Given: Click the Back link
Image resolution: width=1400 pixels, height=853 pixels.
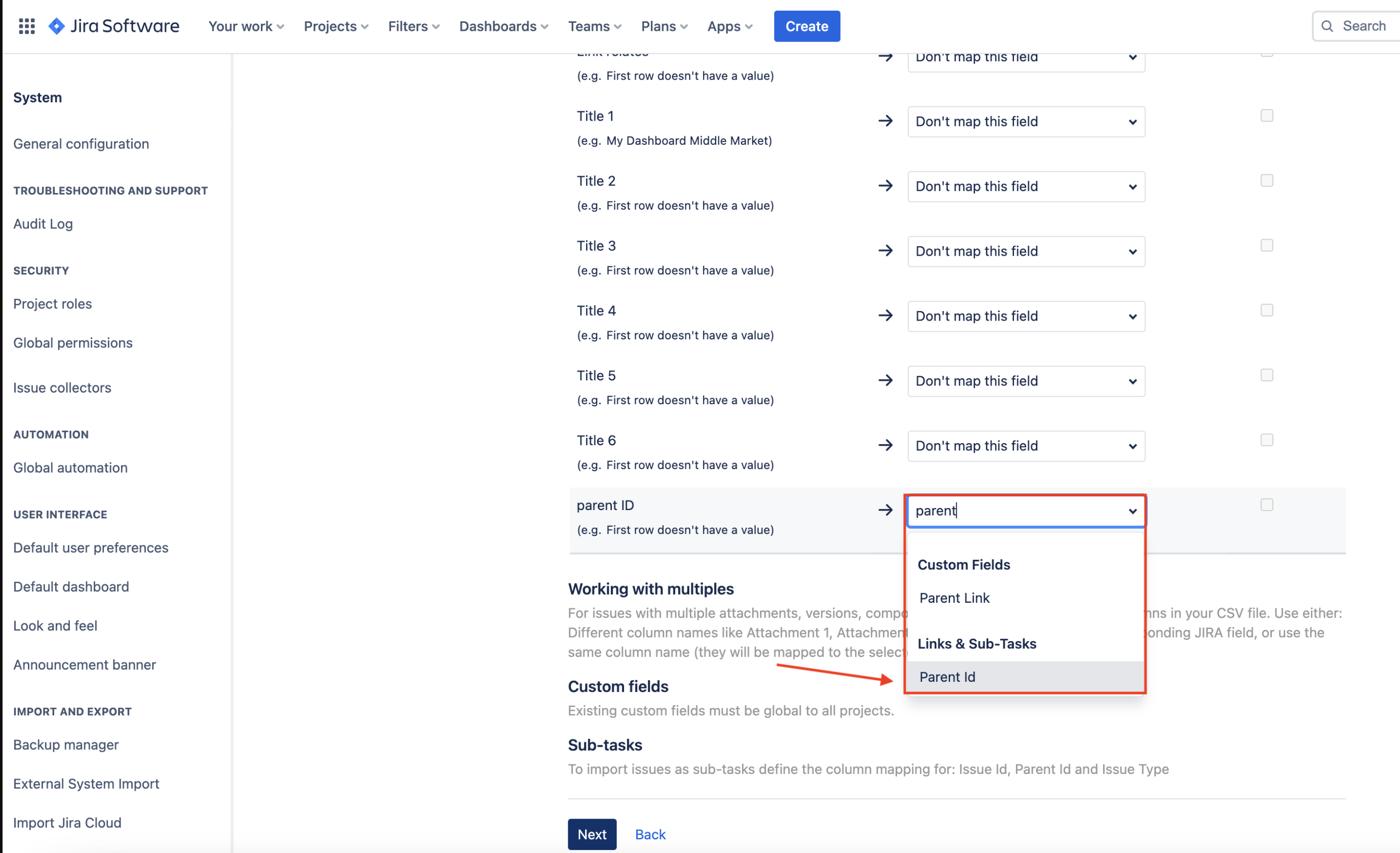Looking at the screenshot, I should click(x=650, y=834).
